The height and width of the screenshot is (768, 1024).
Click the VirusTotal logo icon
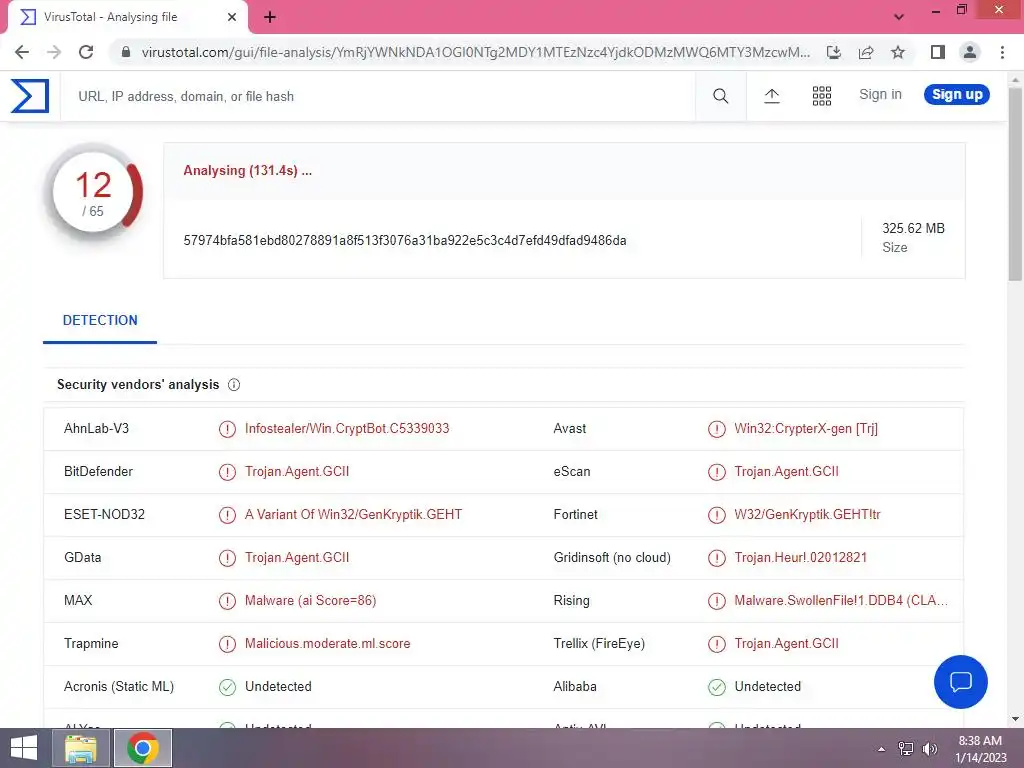coord(30,96)
